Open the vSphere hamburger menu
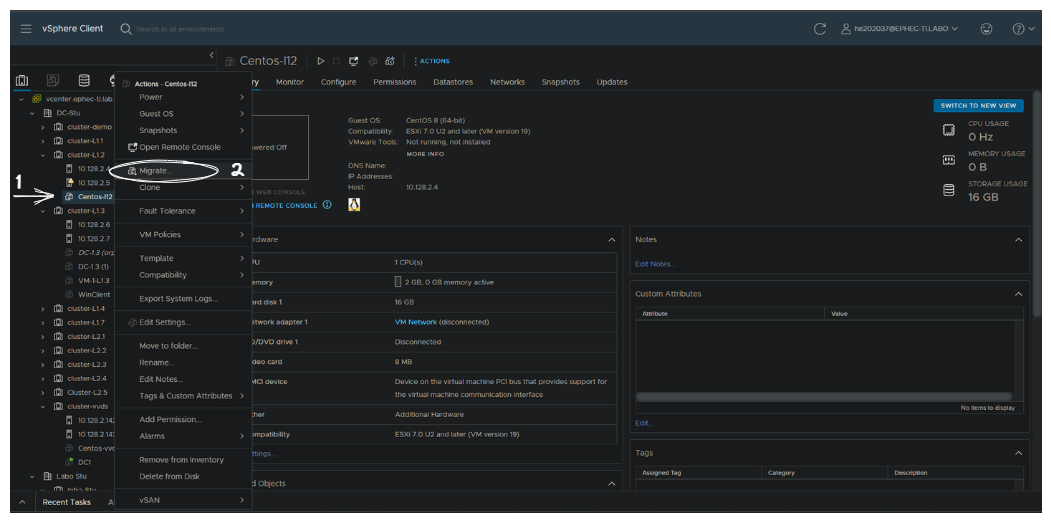1051x523 pixels. click(26, 29)
